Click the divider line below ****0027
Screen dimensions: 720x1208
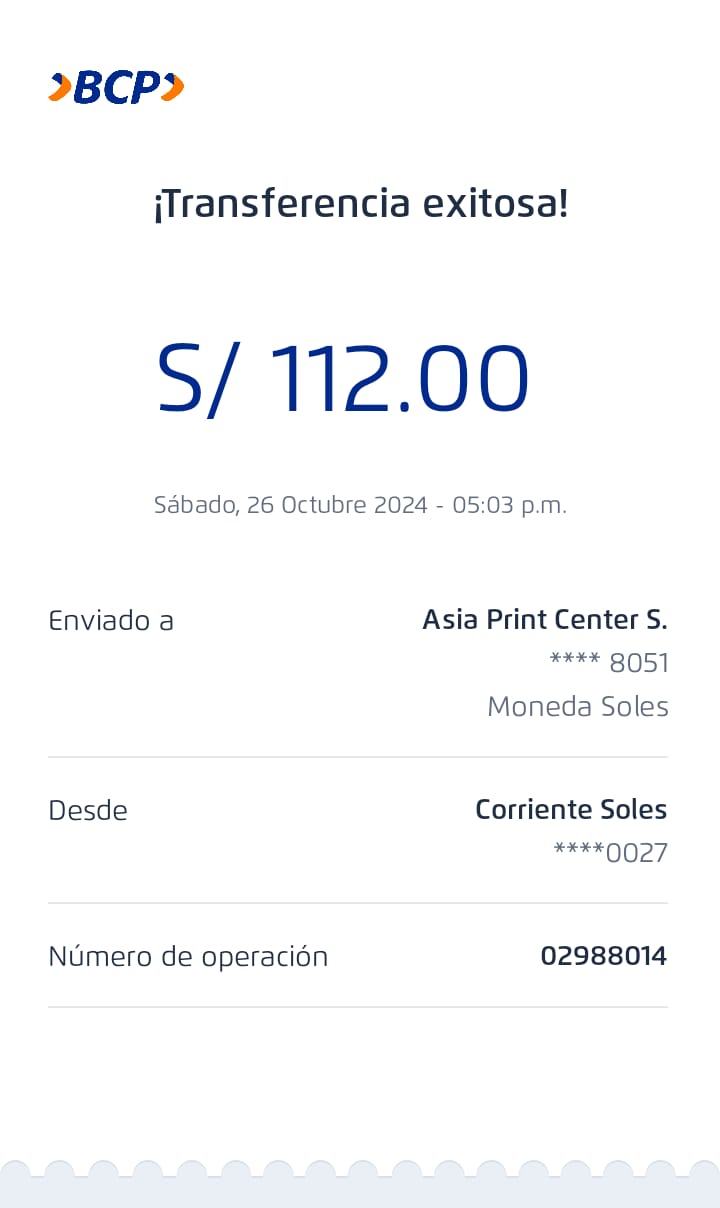tap(358, 903)
